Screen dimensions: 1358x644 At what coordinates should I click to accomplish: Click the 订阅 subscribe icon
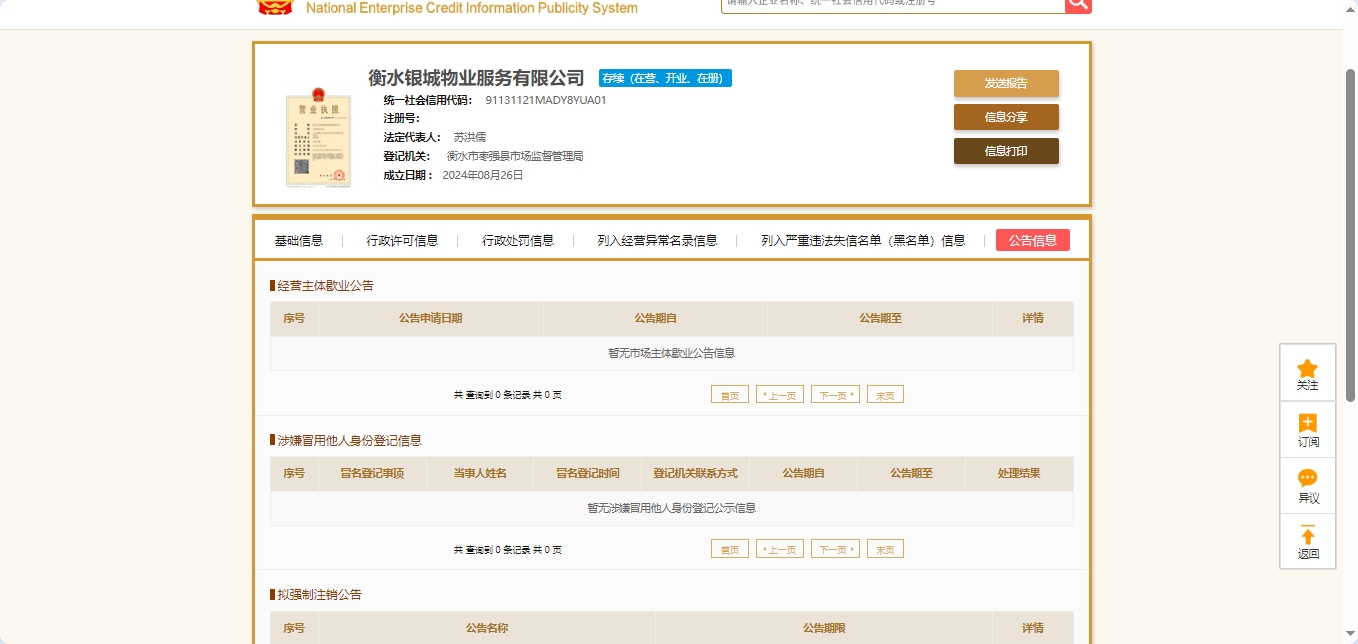pos(1307,424)
